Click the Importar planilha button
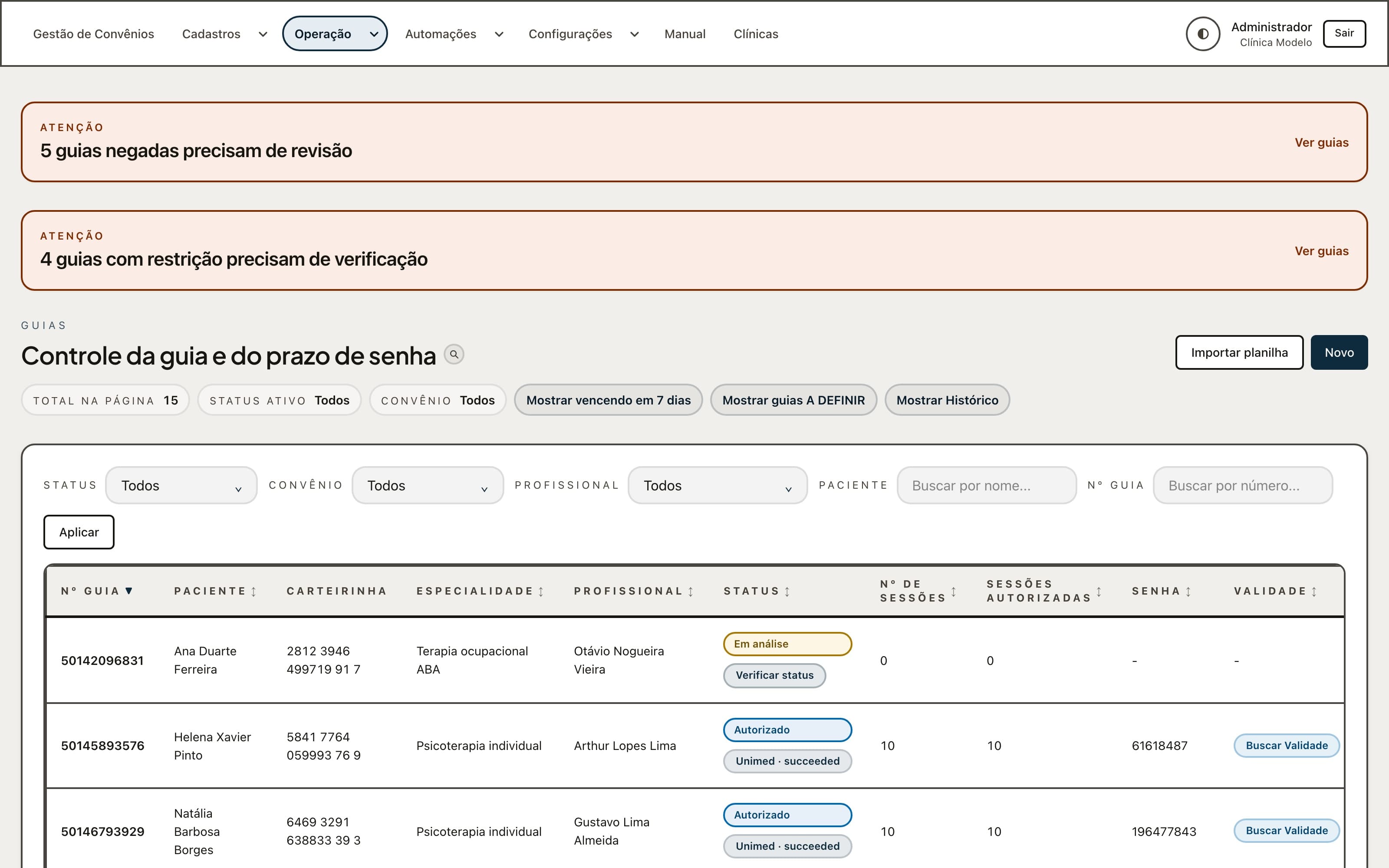 [x=1239, y=352]
